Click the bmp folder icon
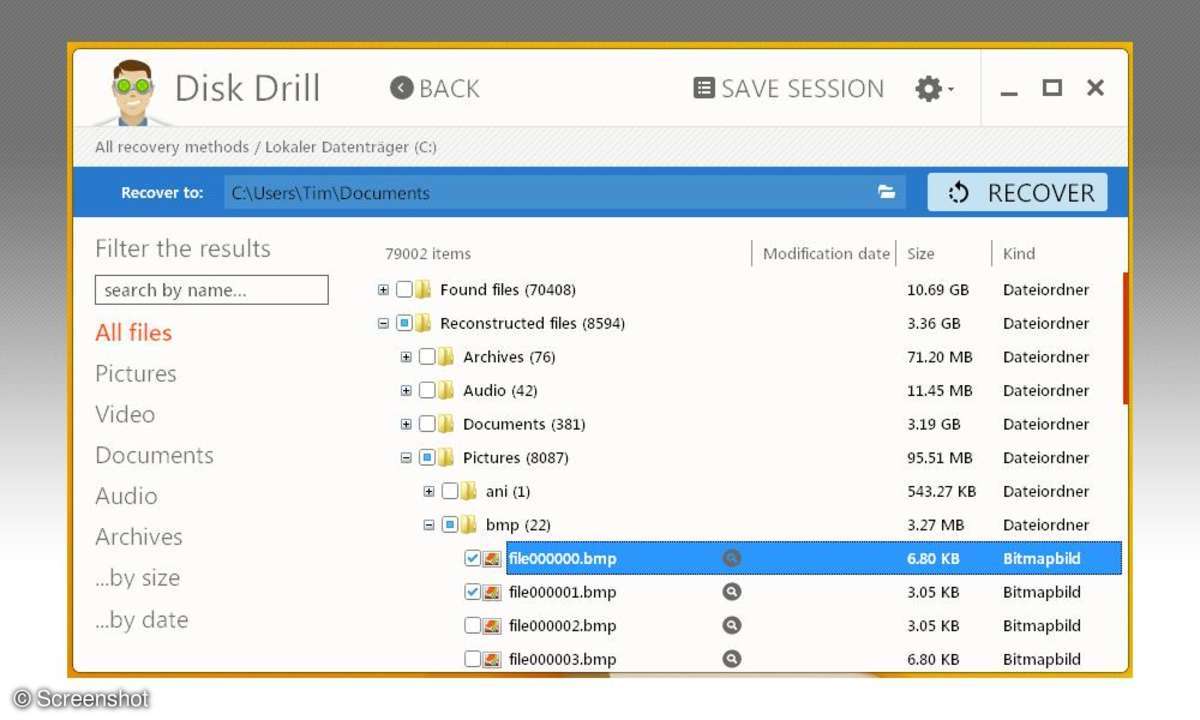Screen dimensions: 1200x720 pyautogui.click(x=469, y=525)
